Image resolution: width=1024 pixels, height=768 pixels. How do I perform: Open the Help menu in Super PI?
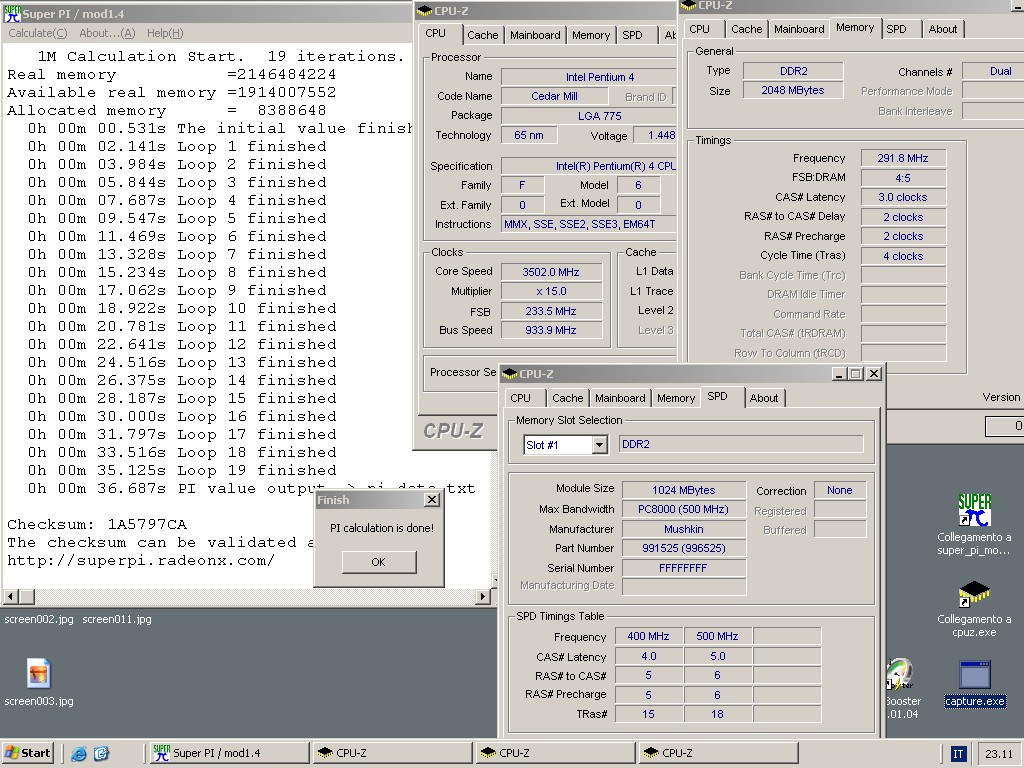(165, 33)
